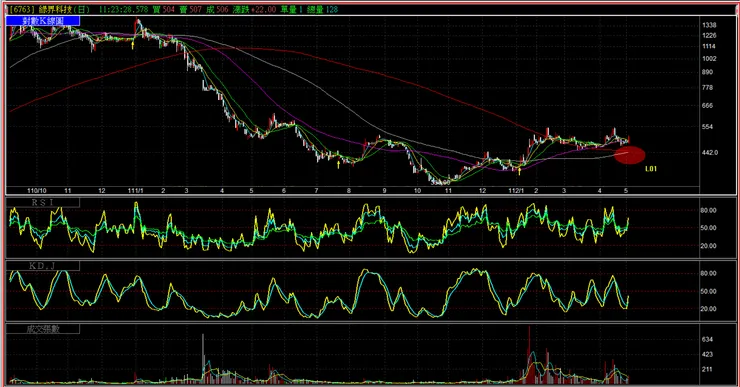The width and height of the screenshot is (740, 387).
Task: Select the stock code [6763] in header
Action: pyautogui.click(x=23, y=9)
